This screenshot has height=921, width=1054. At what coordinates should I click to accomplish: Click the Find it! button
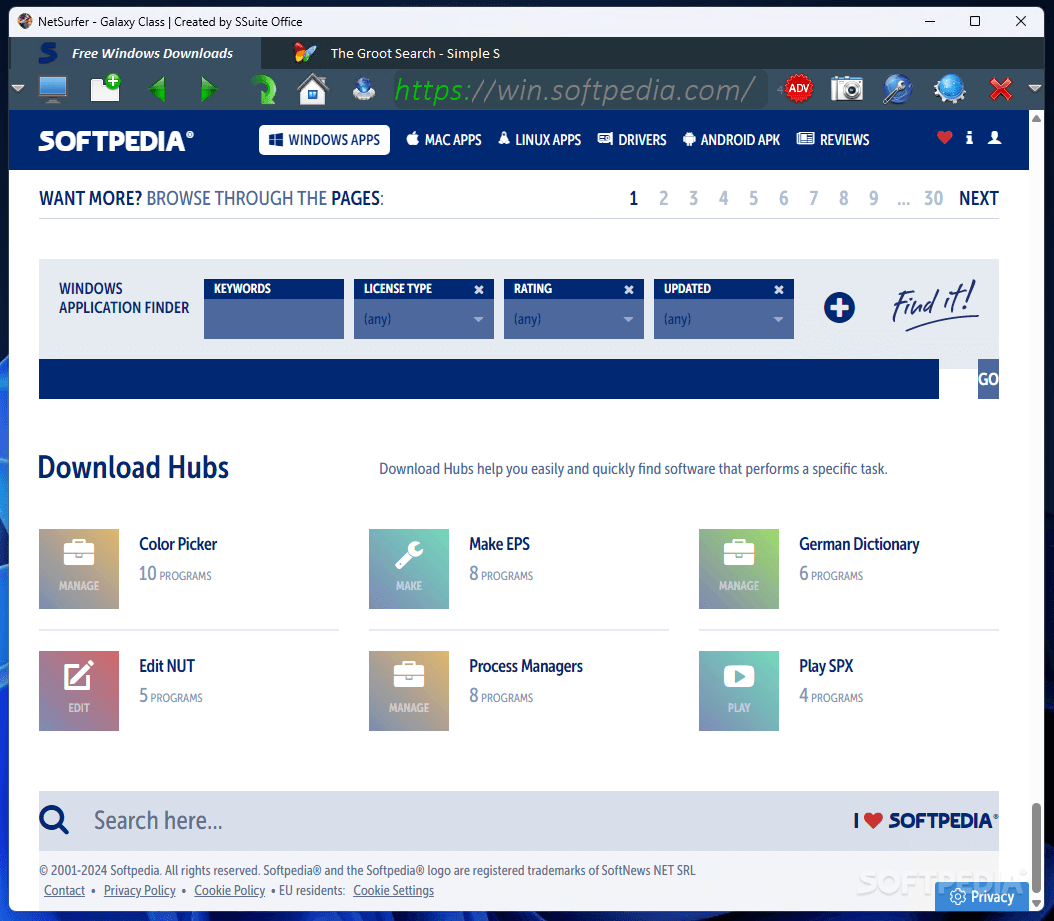coord(934,305)
